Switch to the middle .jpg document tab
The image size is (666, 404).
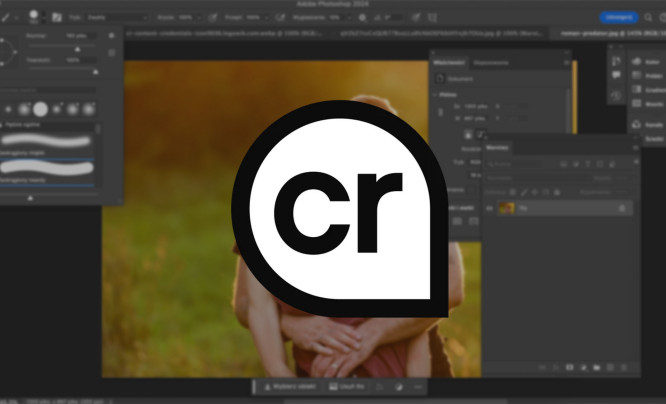click(440, 33)
